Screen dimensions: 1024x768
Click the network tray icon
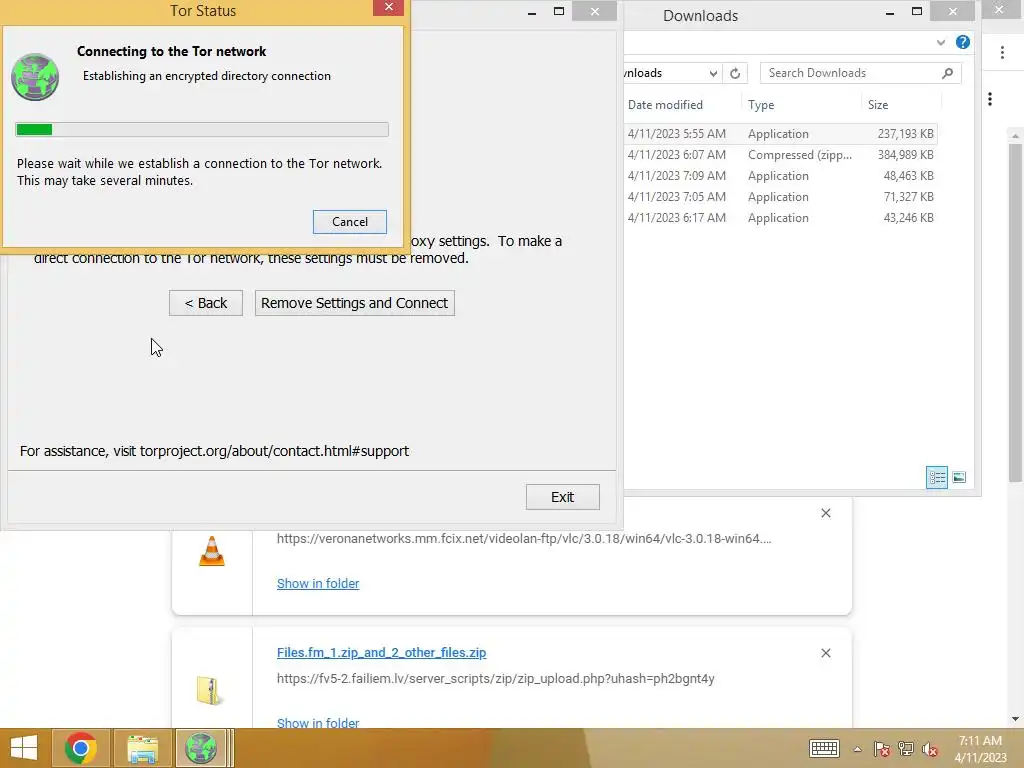[906, 749]
